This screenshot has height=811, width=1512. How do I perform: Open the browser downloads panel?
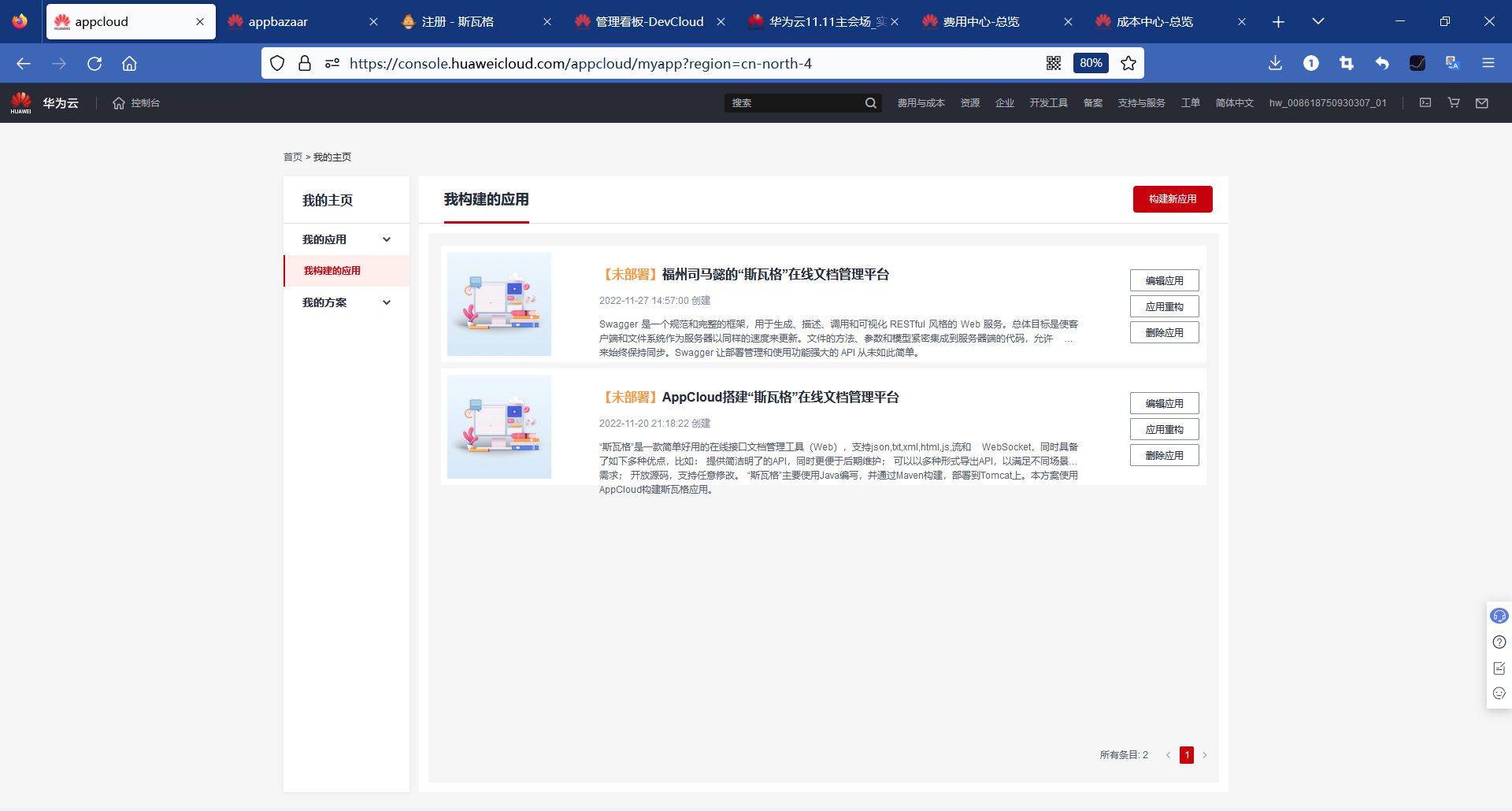(x=1276, y=64)
